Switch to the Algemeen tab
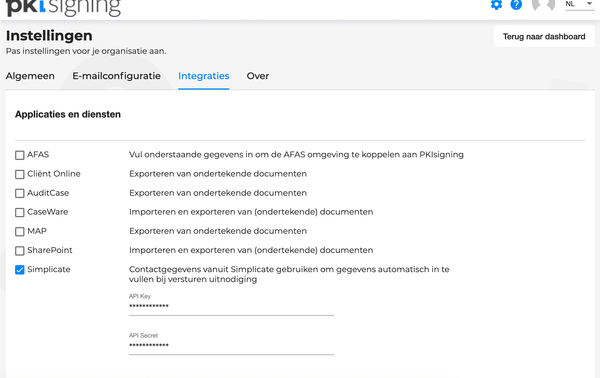Viewport: 600px width, 378px height. pos(30,76)
